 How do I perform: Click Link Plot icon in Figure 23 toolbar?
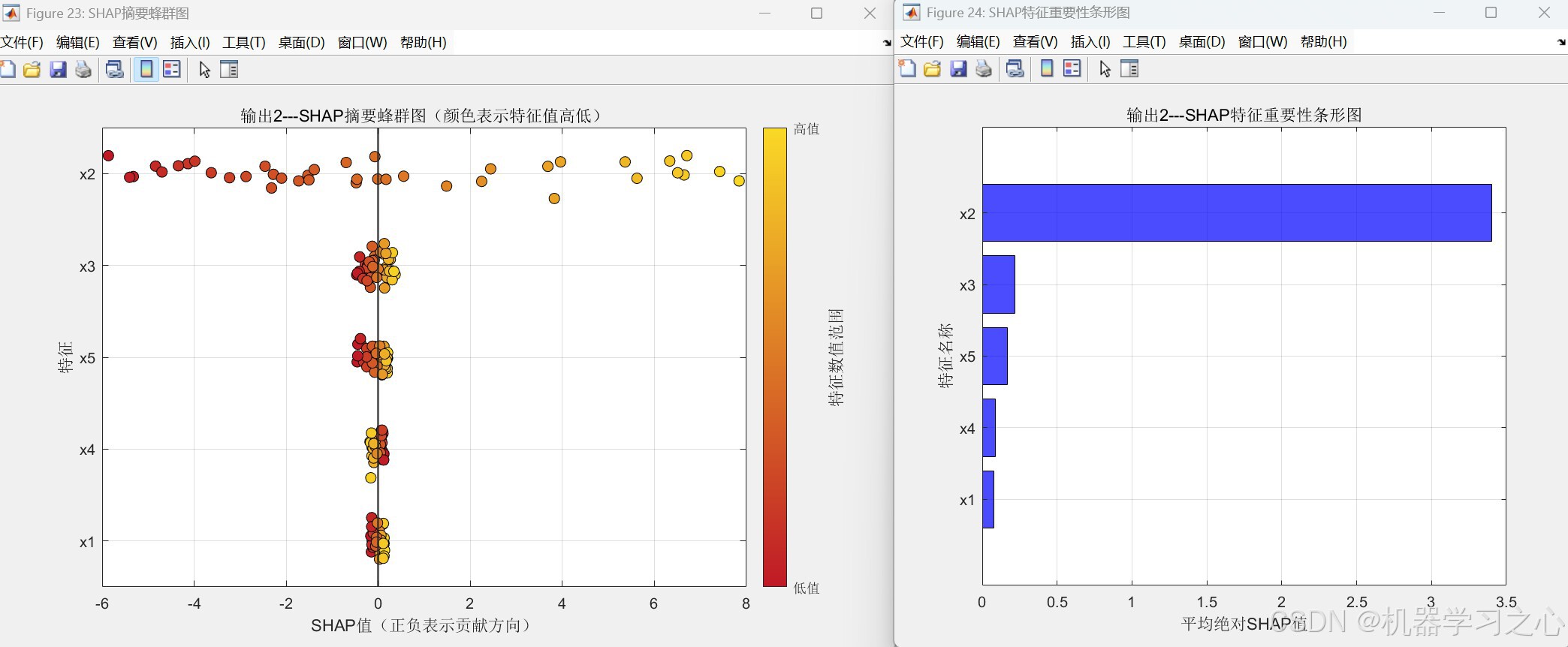coord(115,70)
